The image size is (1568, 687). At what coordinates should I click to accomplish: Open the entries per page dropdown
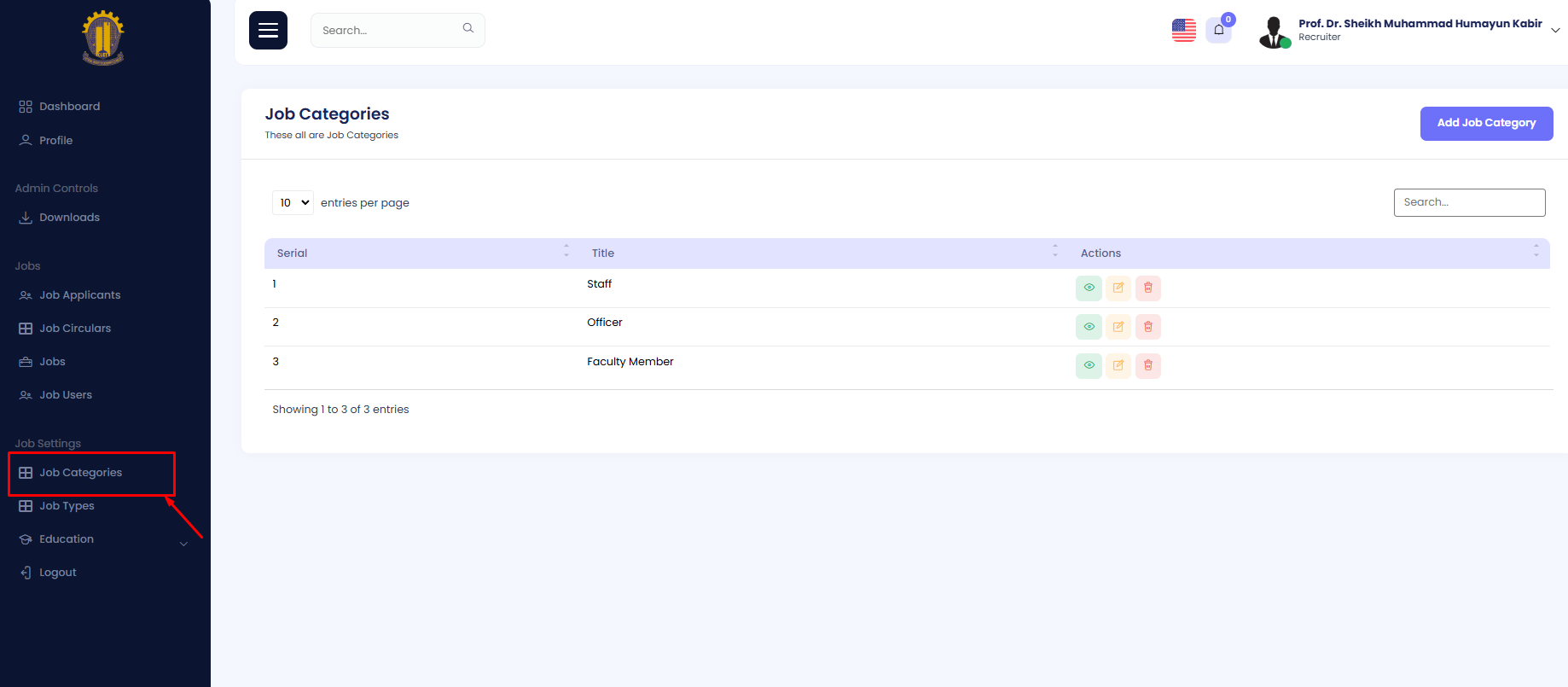293,203
